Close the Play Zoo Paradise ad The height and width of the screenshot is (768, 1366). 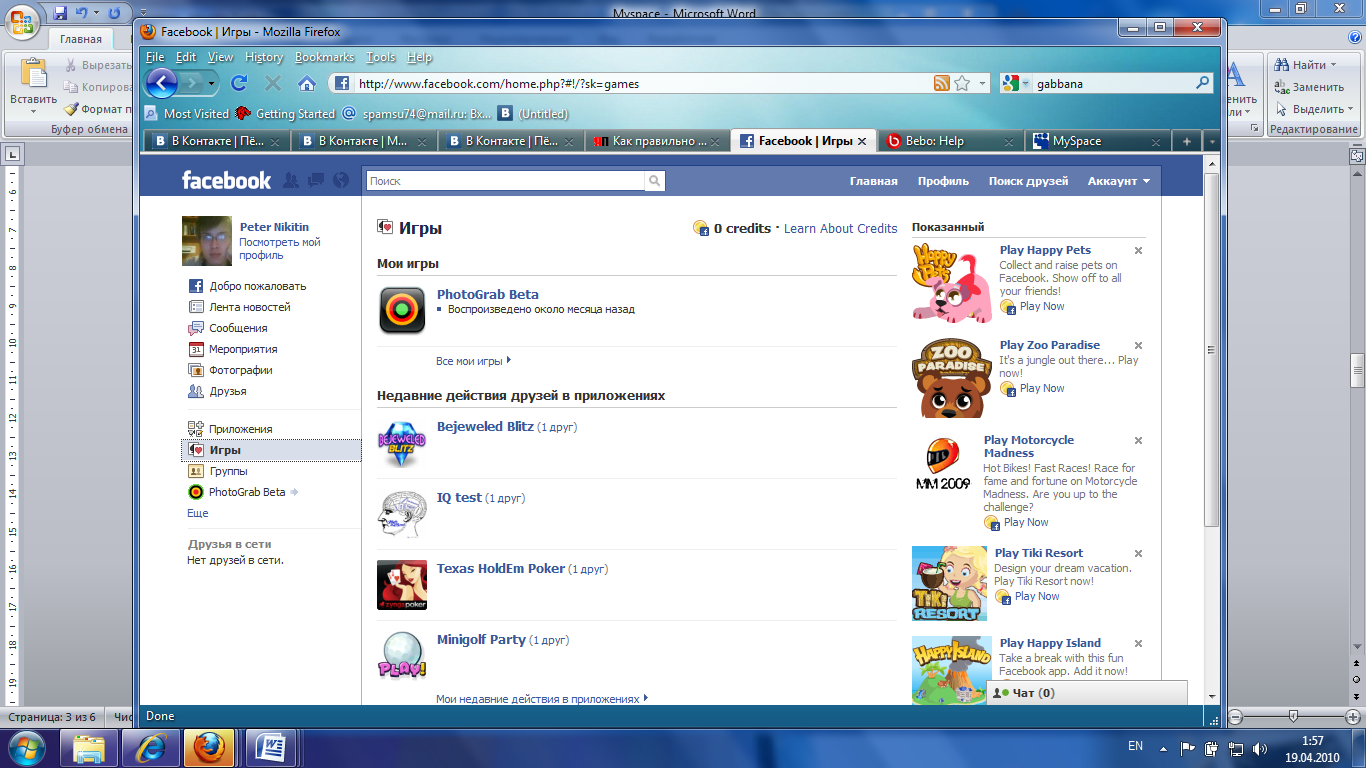point(1138,346)
